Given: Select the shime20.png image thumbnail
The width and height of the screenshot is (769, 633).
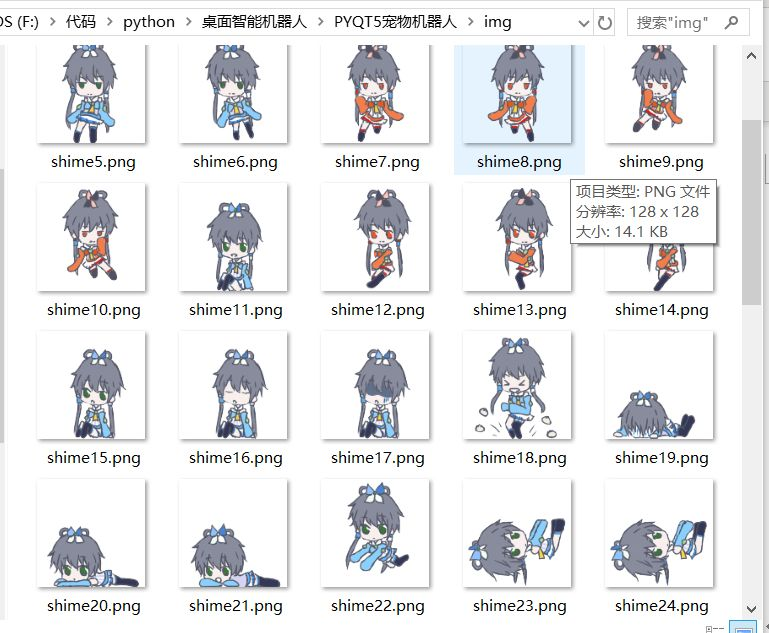Looking at the screenshot, I should (x=91, y=533).
